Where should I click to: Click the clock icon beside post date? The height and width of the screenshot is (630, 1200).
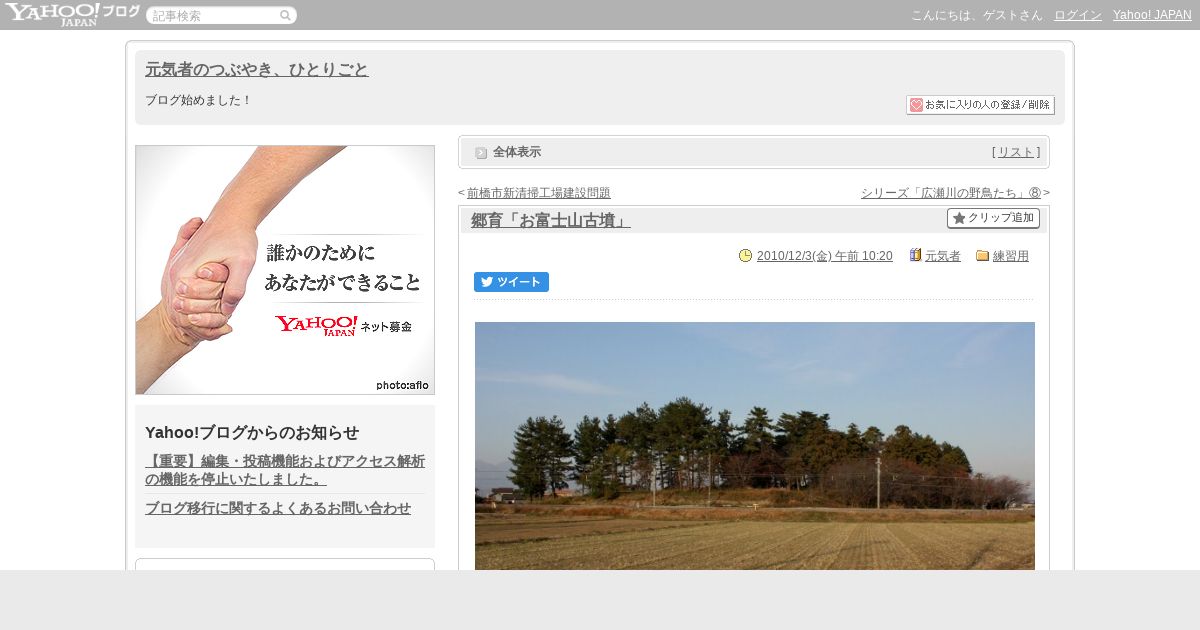pos(745,256)
